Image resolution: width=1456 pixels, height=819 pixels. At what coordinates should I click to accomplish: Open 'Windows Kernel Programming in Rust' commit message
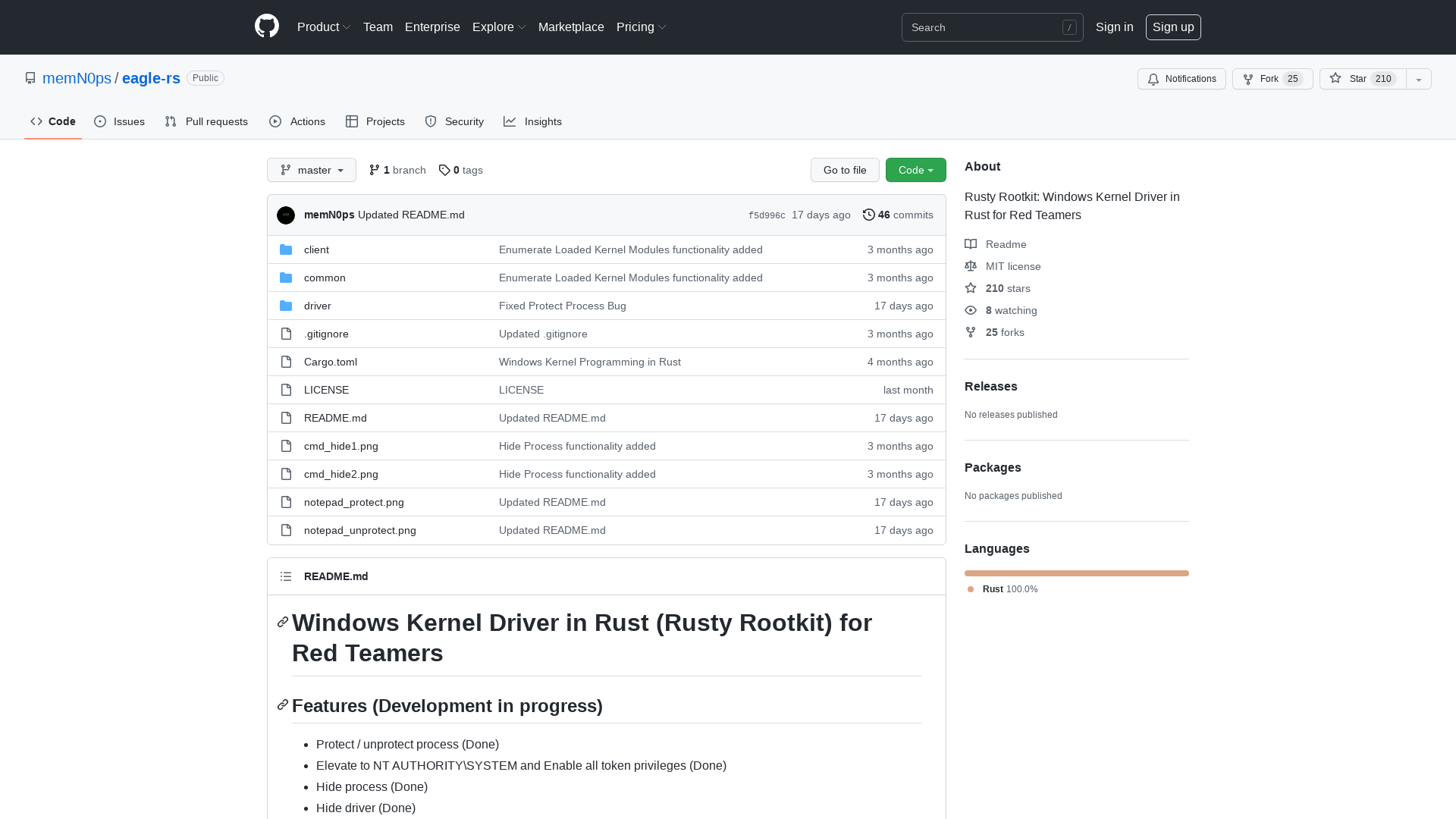coord(590,362)
